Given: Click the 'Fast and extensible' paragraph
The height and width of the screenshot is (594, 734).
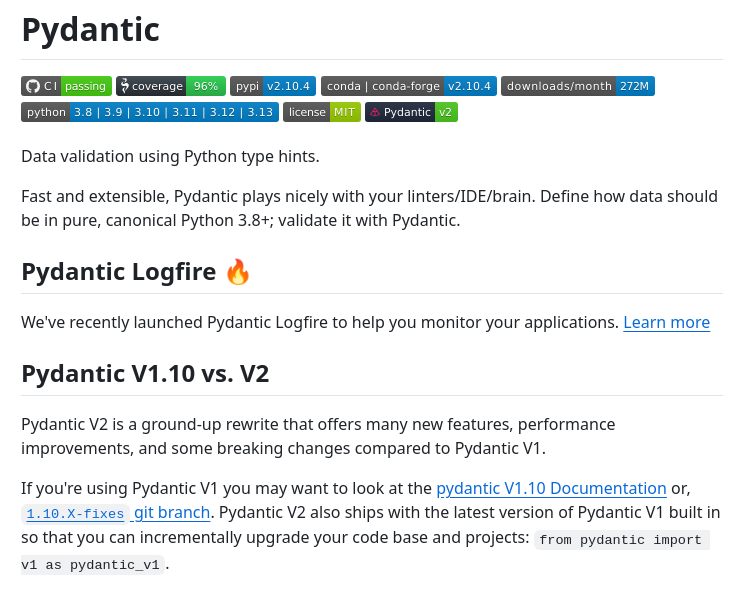Looking at the screenshot, I should [370, 208].
